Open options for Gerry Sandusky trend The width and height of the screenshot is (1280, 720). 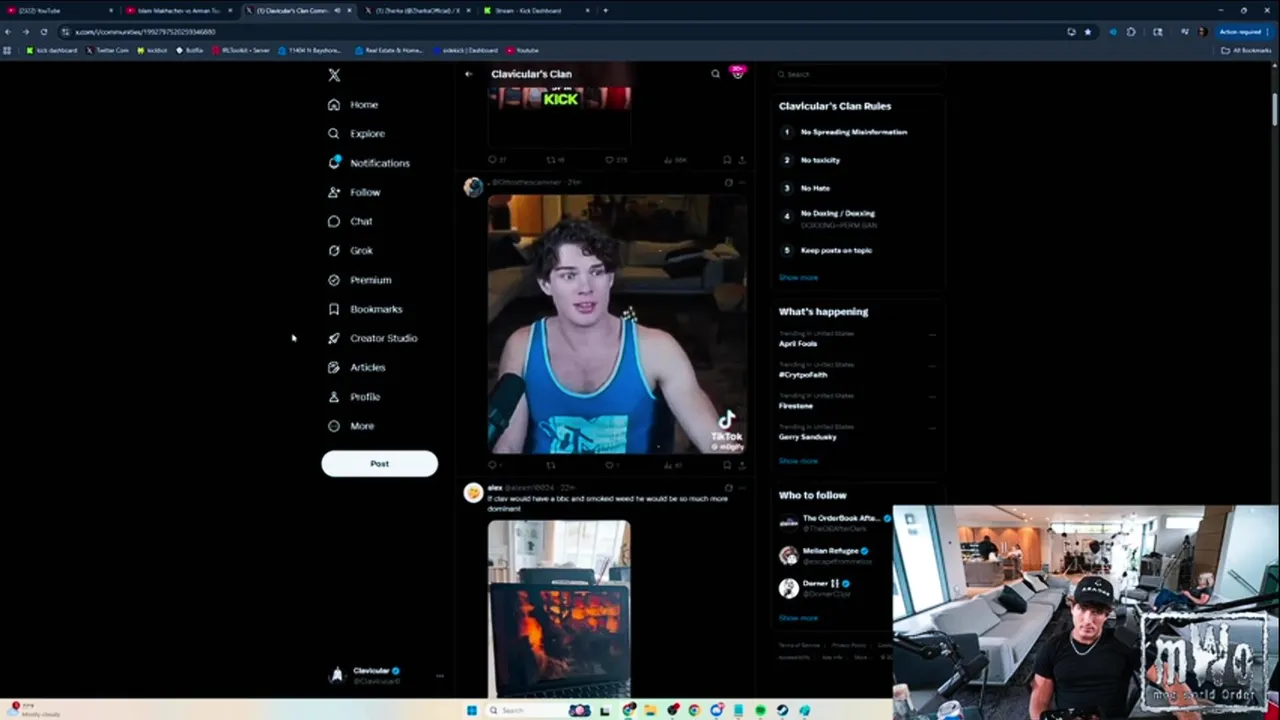[932, 428]
